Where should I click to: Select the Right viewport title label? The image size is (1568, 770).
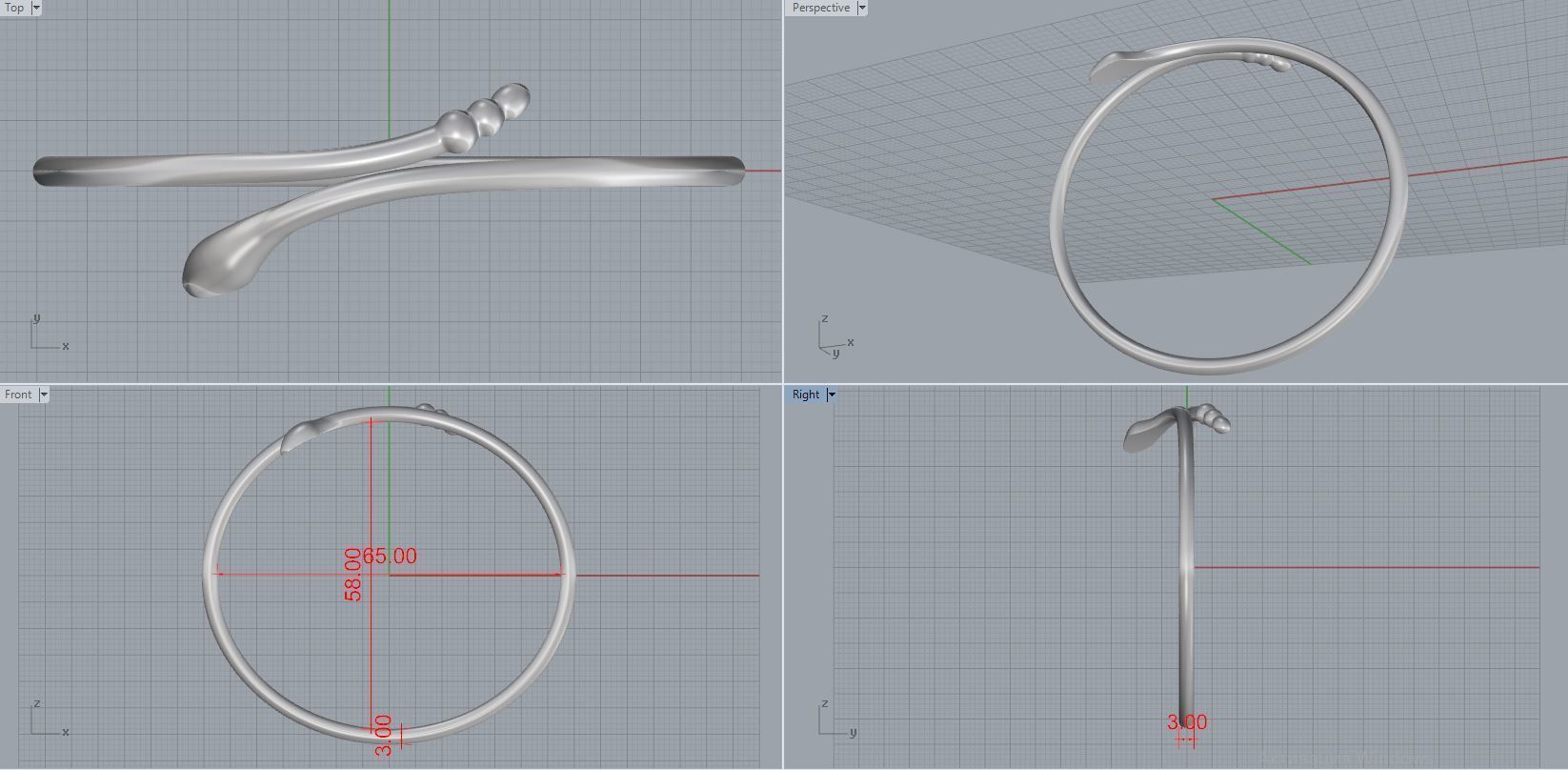tap(805, 395)
